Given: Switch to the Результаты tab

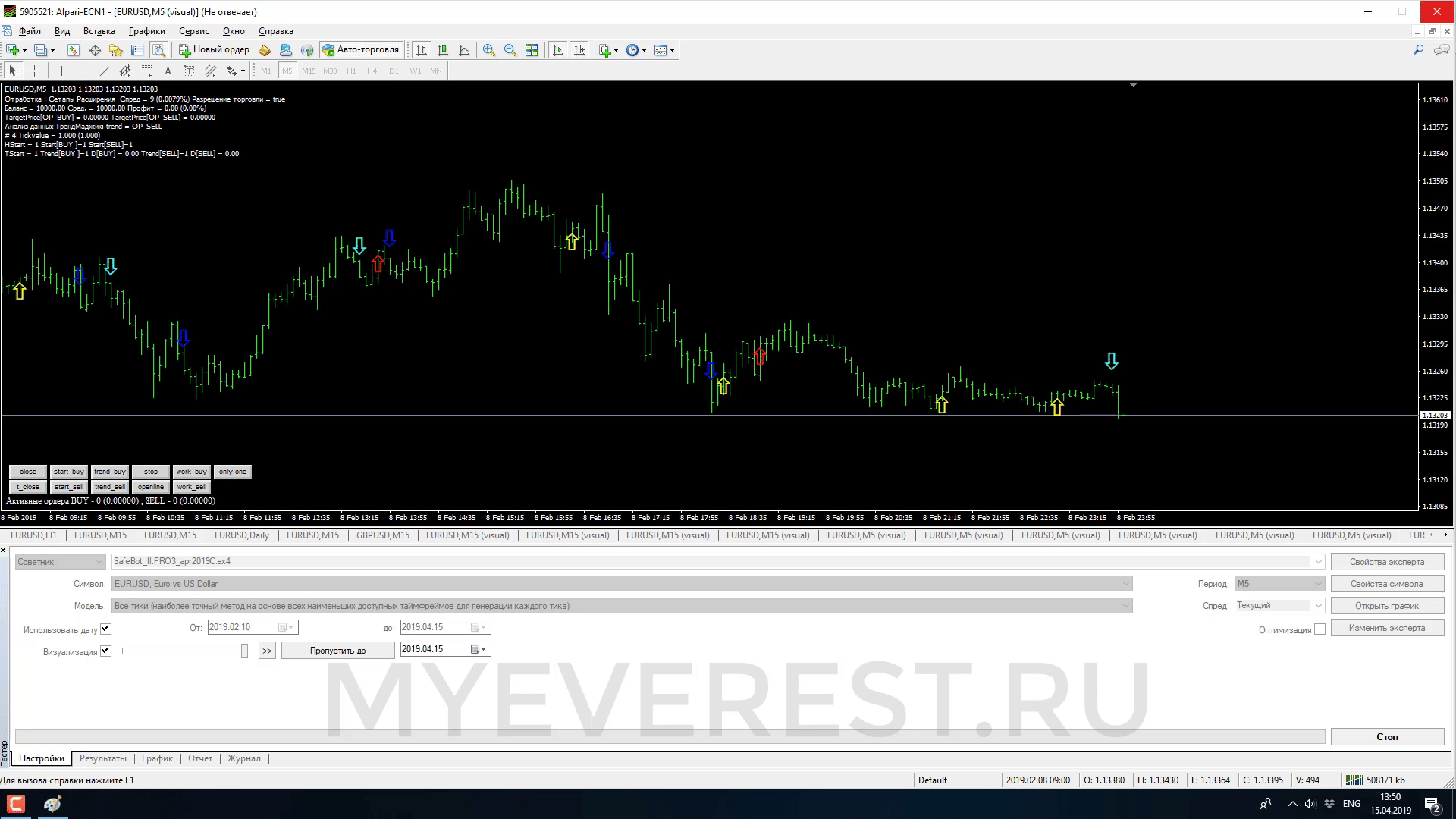Looking at the screenshot, I should 103,758.
